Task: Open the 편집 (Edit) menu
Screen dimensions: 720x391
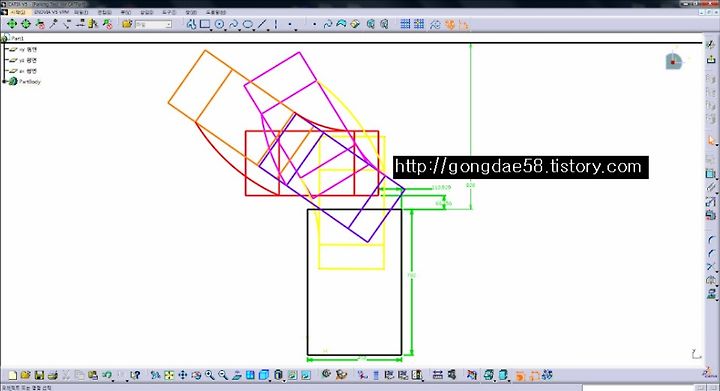Action: coord(104,12)
